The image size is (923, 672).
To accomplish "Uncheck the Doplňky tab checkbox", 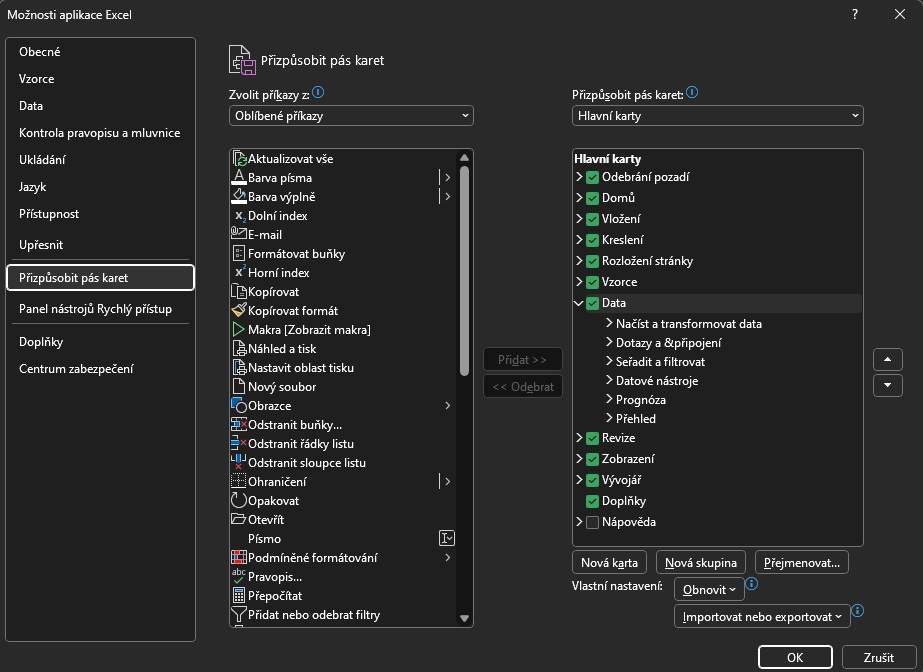I will (x=592, y=501).
